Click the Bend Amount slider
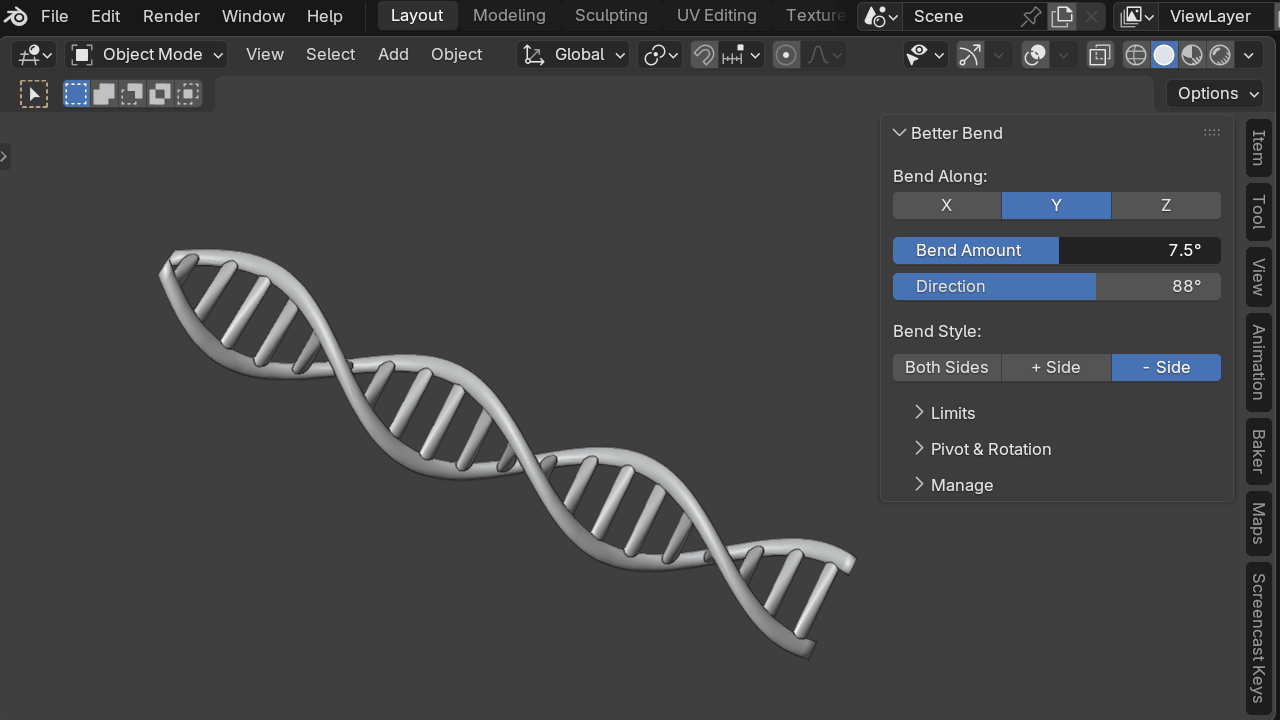This screenshot has width=1280, height=720. point(1057,250)
